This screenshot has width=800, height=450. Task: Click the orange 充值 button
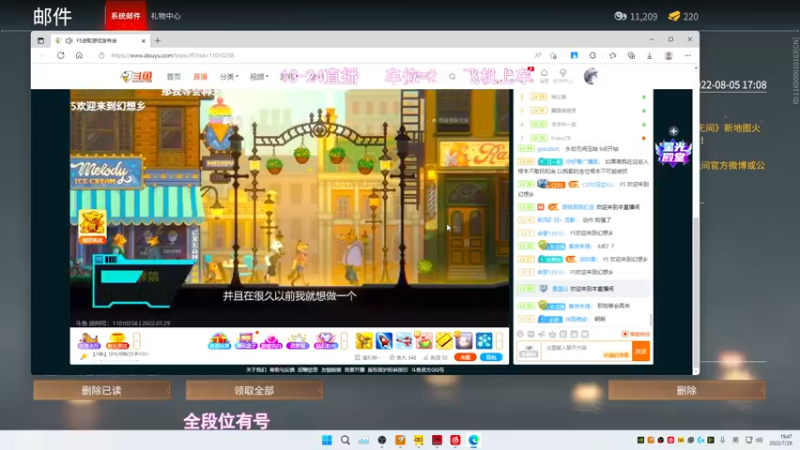(x=465, y=357)
